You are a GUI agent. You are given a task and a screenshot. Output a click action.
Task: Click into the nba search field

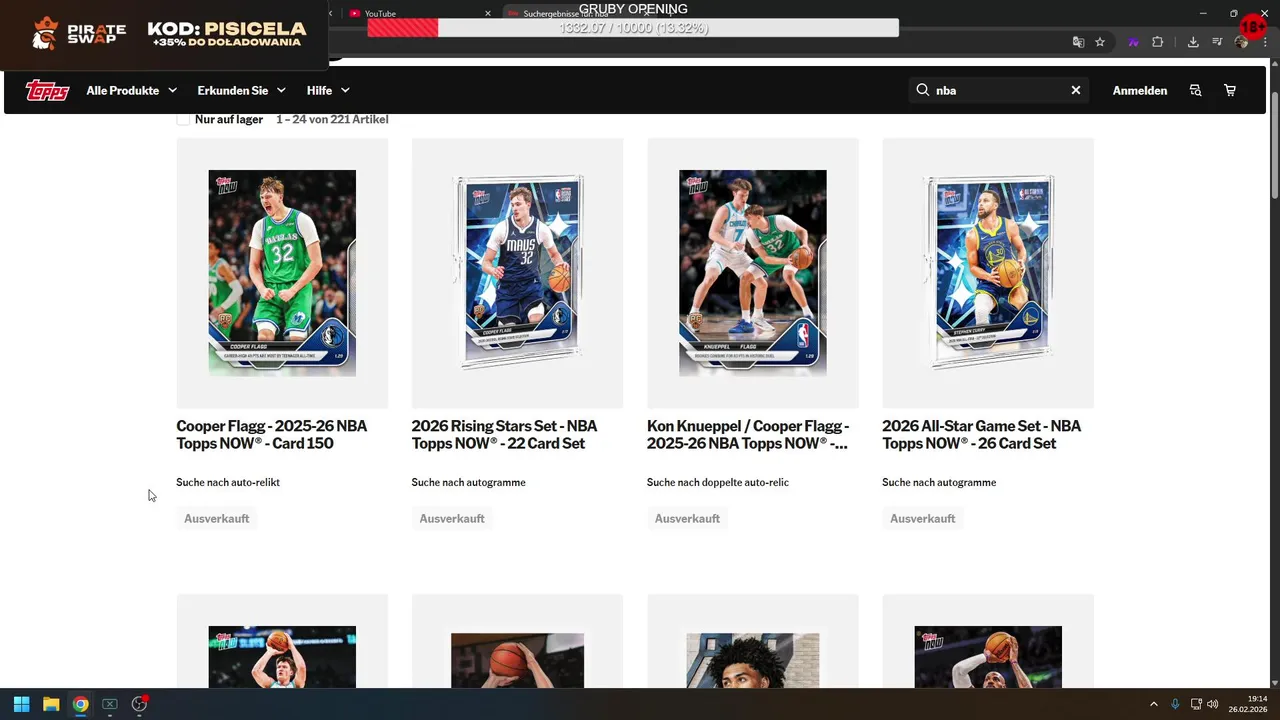pos(998,90)
